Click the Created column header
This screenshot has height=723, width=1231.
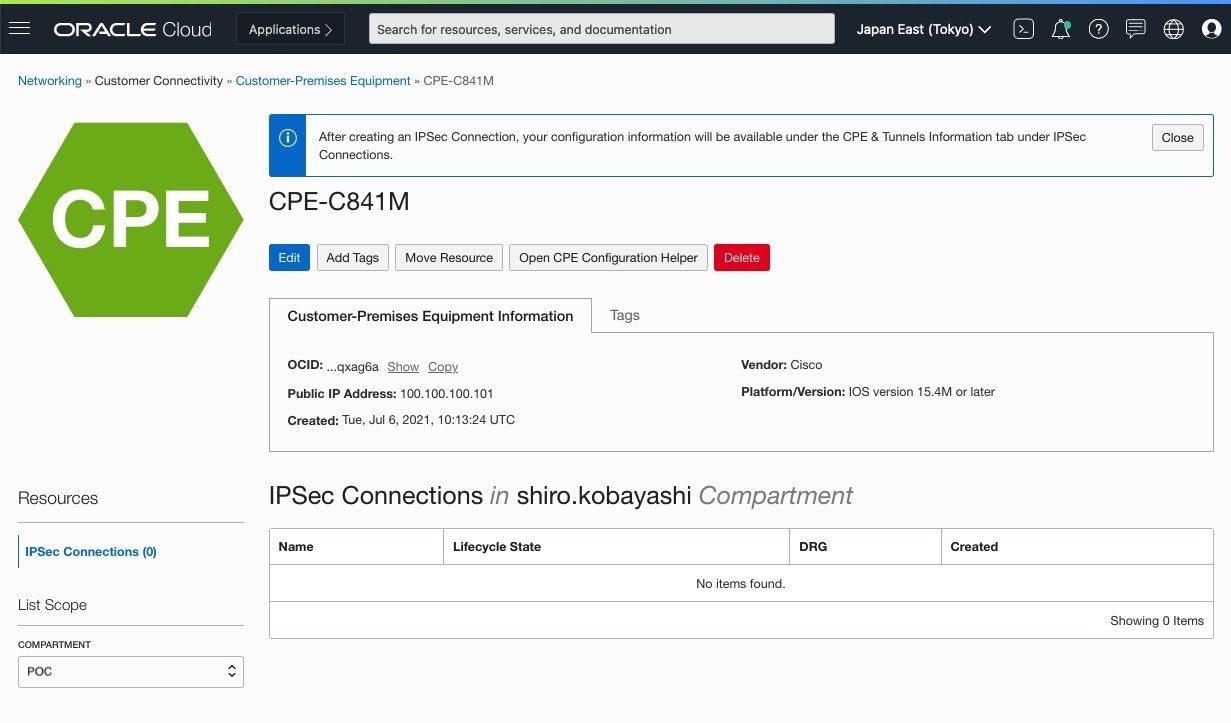[x=1077, y=547]
